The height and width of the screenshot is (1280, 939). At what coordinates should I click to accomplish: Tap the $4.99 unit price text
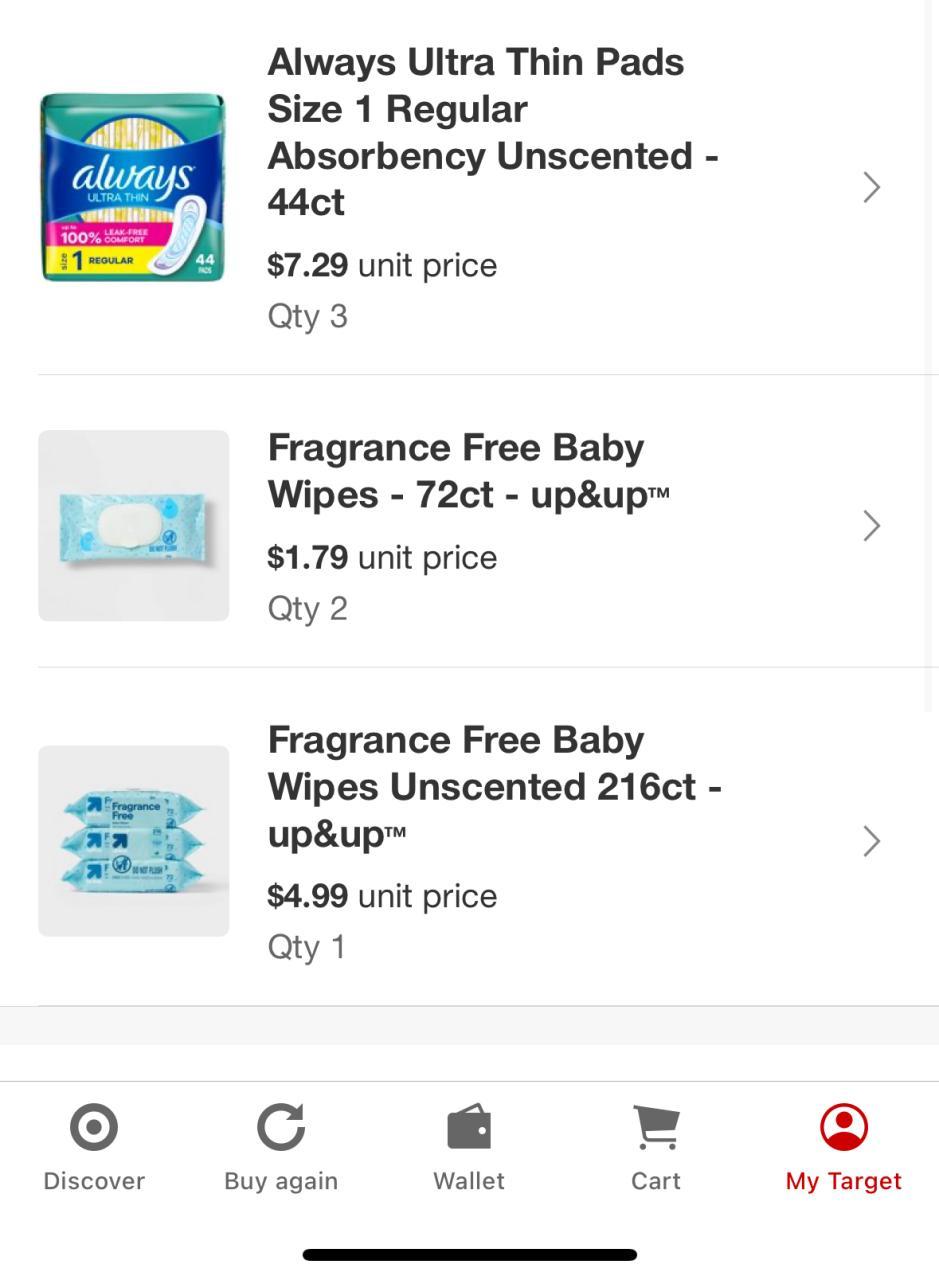382,896
